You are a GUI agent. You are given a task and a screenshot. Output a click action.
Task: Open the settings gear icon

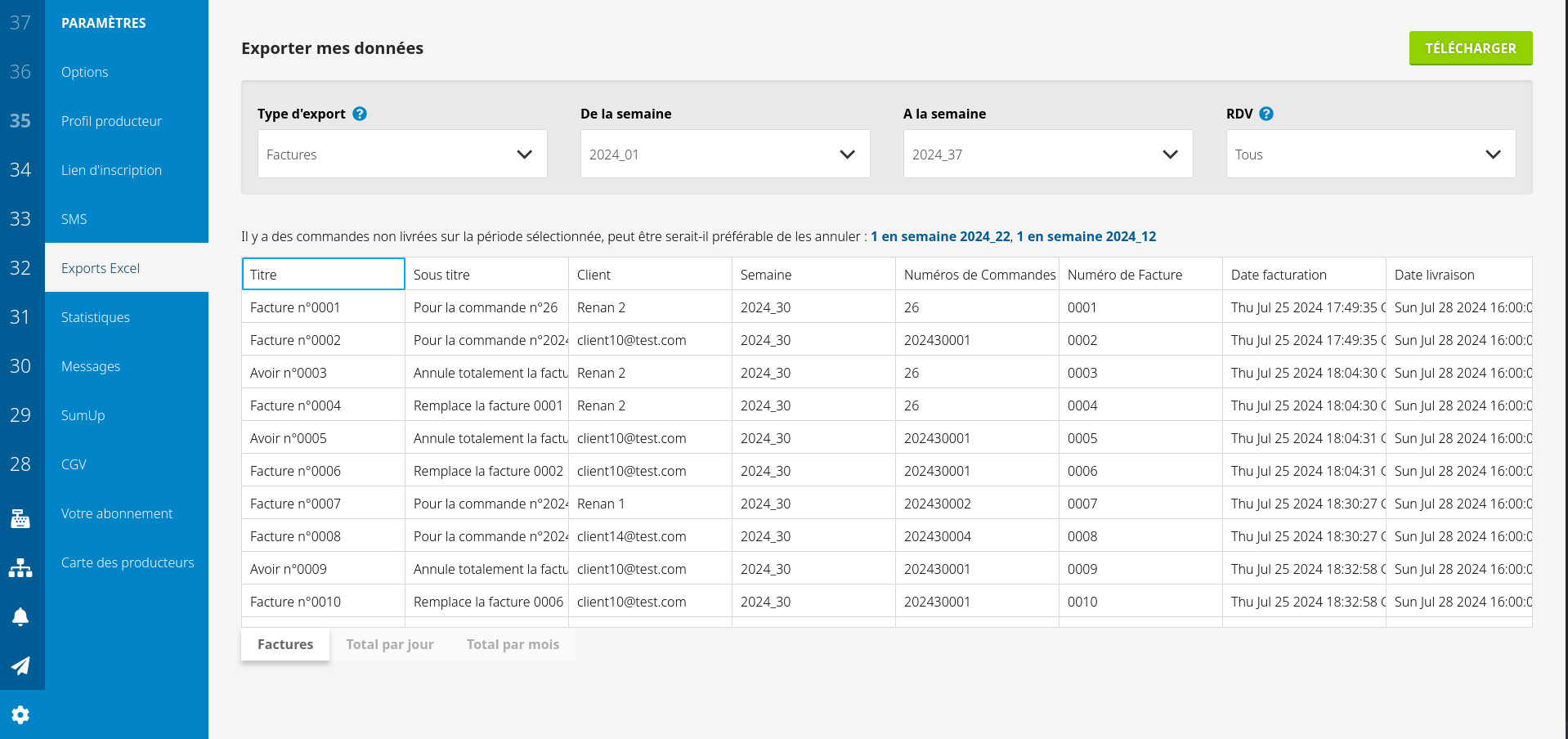coord(20,714)
